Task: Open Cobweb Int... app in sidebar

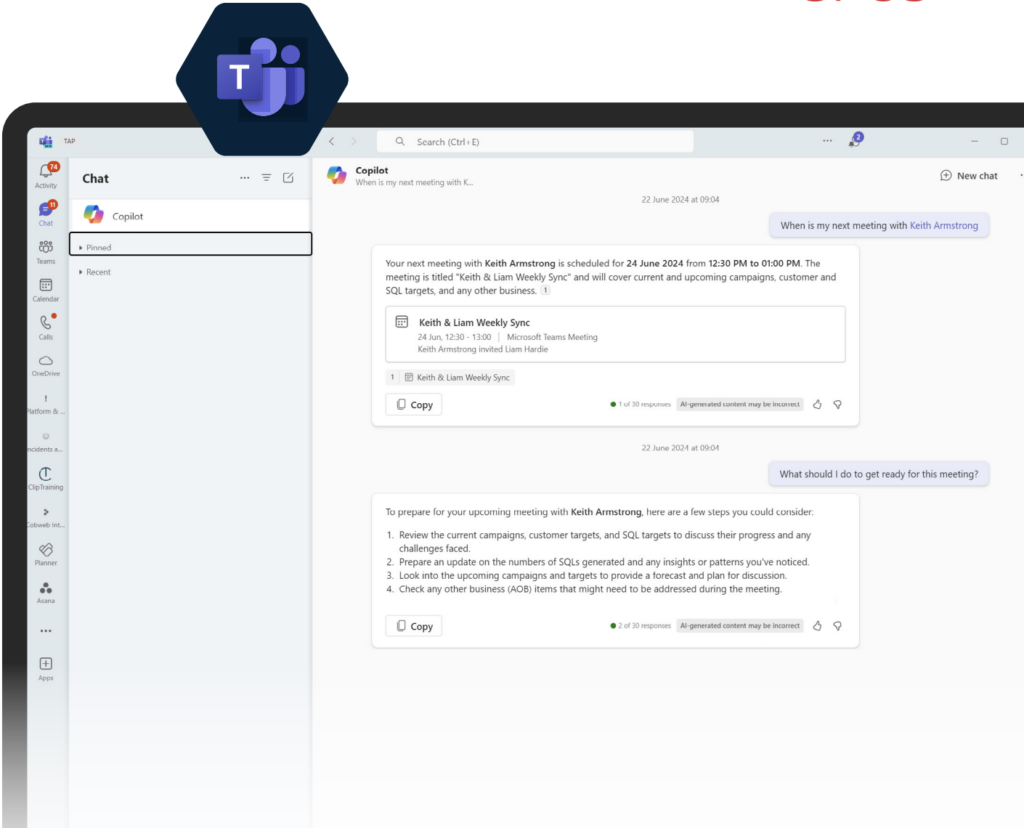Action: coord(46,517)
